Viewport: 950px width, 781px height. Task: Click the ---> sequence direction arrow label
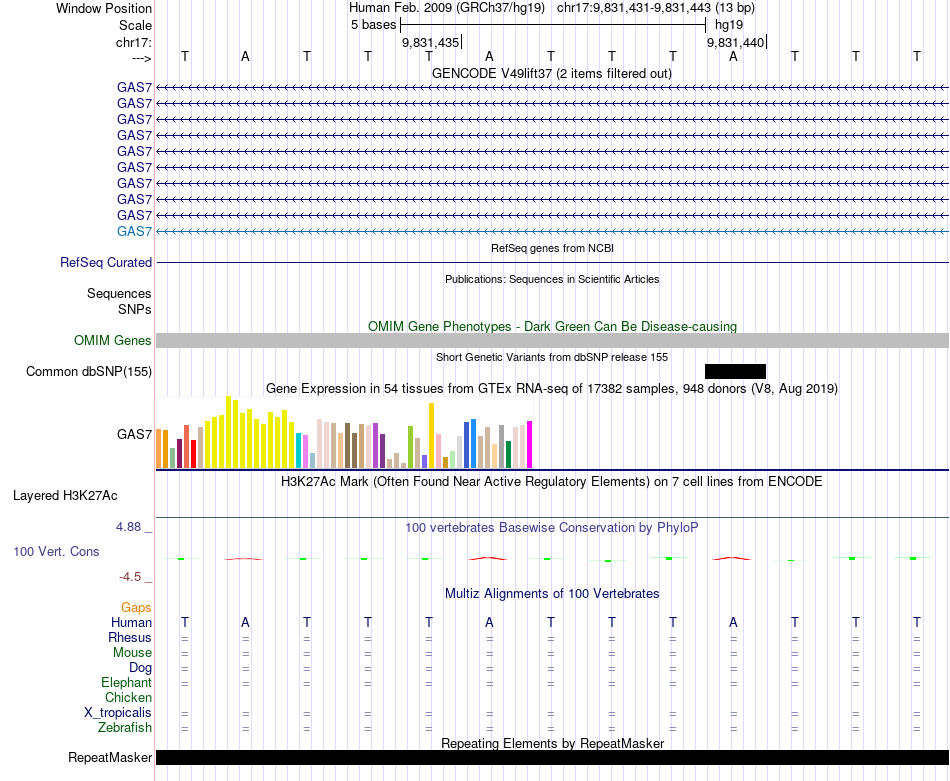pos(142,58)
